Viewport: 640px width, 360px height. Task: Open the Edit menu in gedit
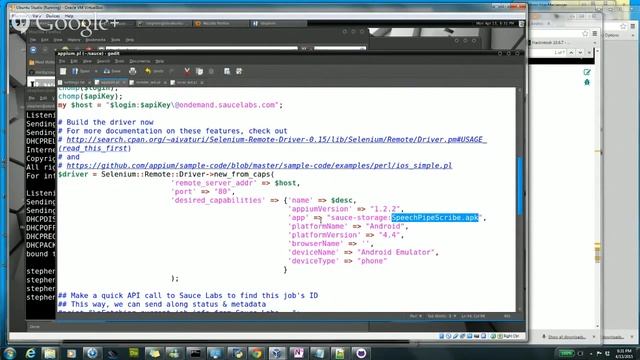coord(74,61)
